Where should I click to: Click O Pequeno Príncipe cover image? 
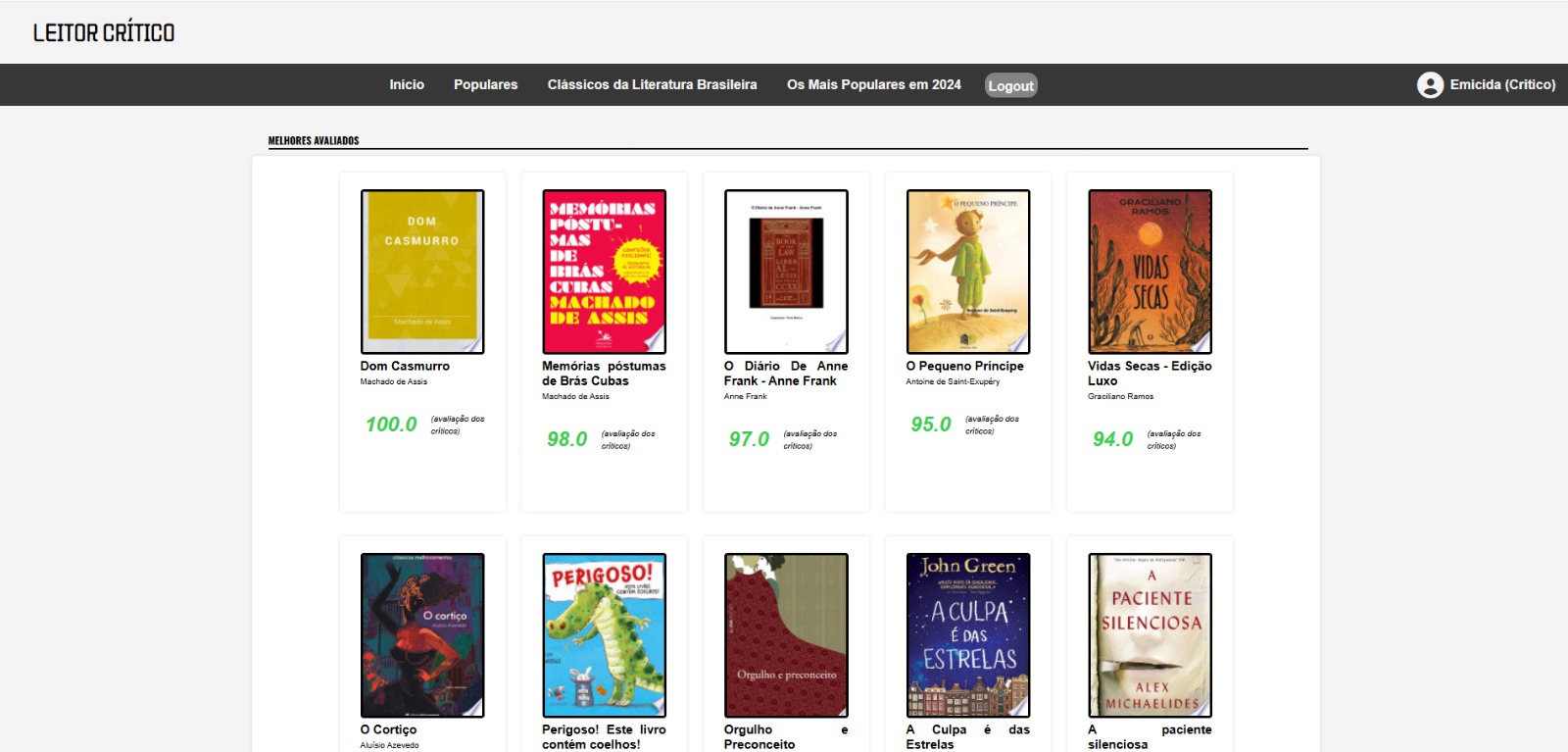tap(968, 272)
